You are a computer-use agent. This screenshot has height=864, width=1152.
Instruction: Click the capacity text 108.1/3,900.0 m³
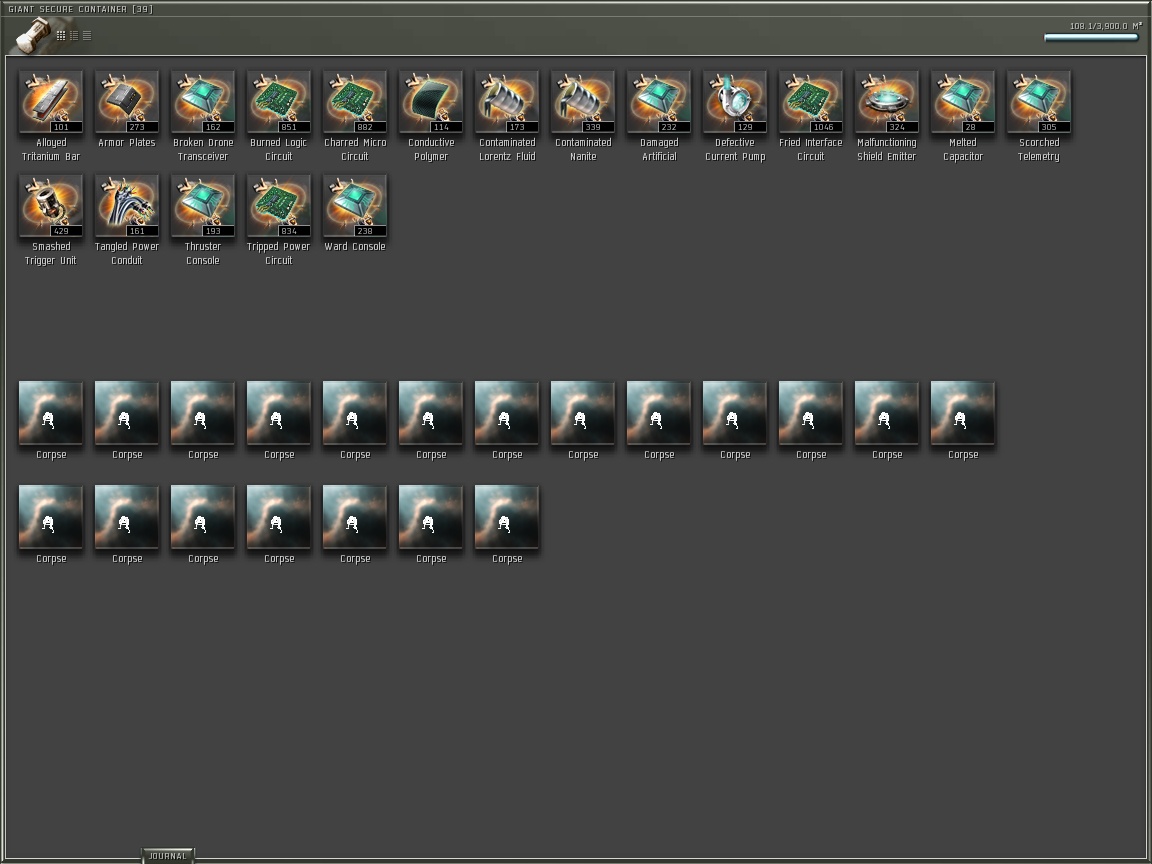click(x=1106, y=26)
